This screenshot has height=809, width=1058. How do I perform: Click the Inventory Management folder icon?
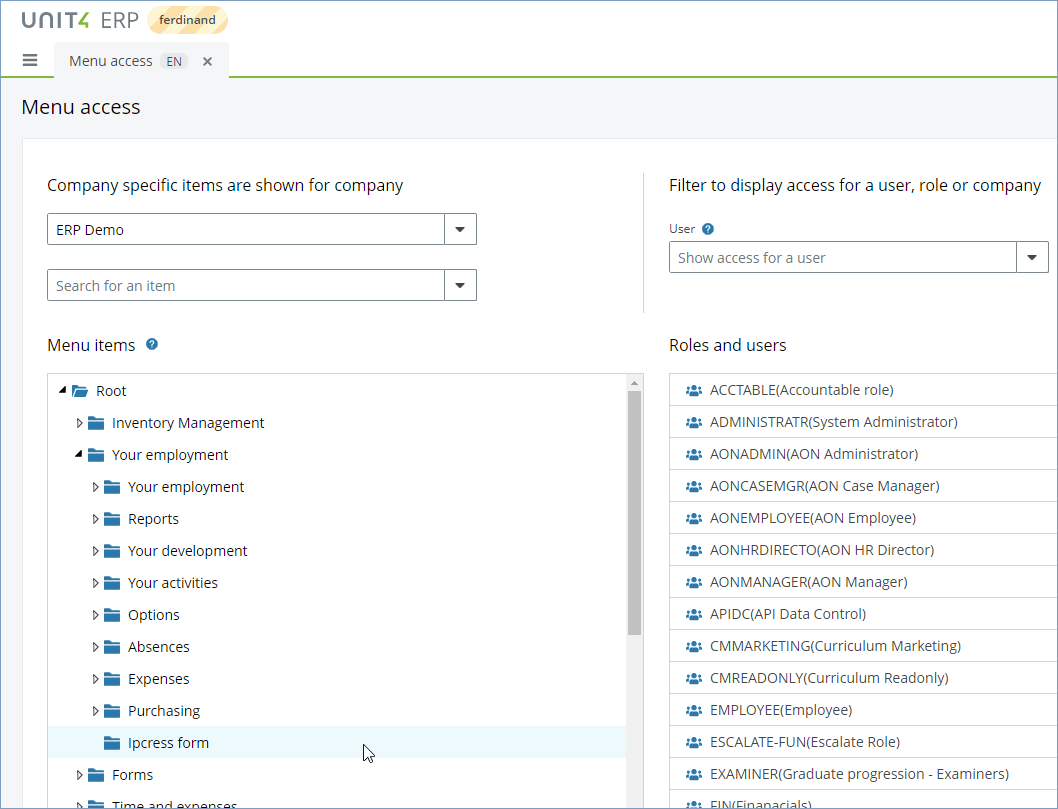96,423
